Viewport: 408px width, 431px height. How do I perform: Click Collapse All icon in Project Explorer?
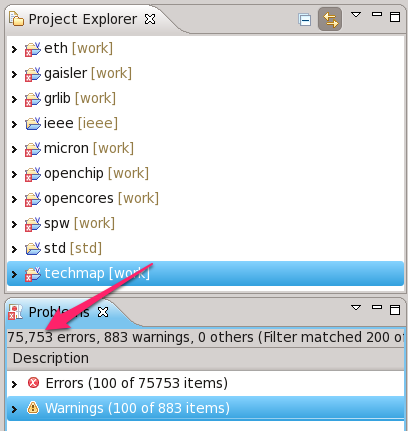click(304, 20)
